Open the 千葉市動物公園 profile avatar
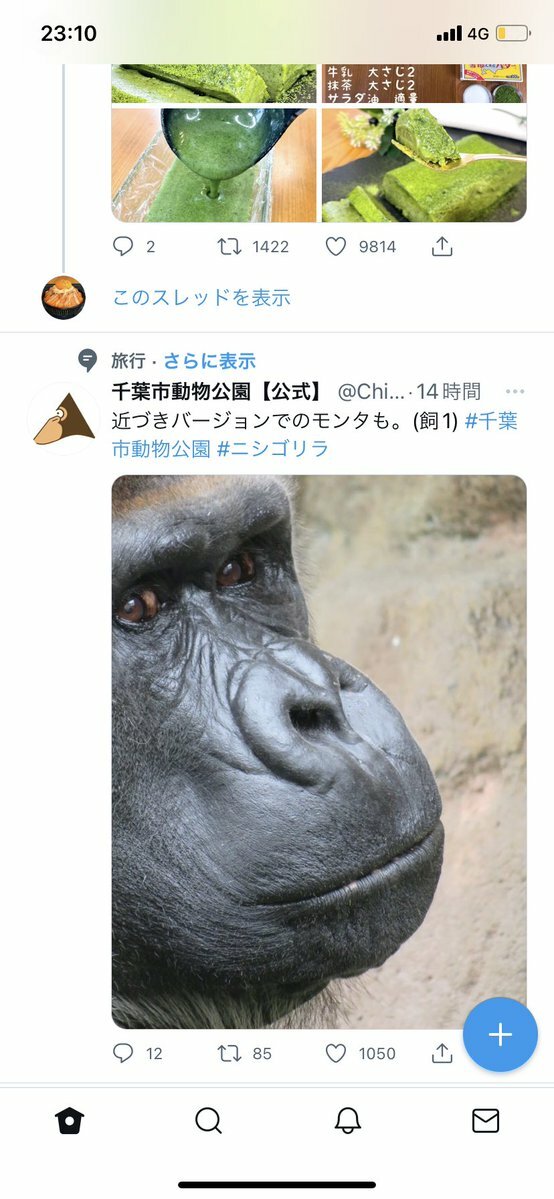This screenshot has width=554, height=1199. (x=64, y=419)
